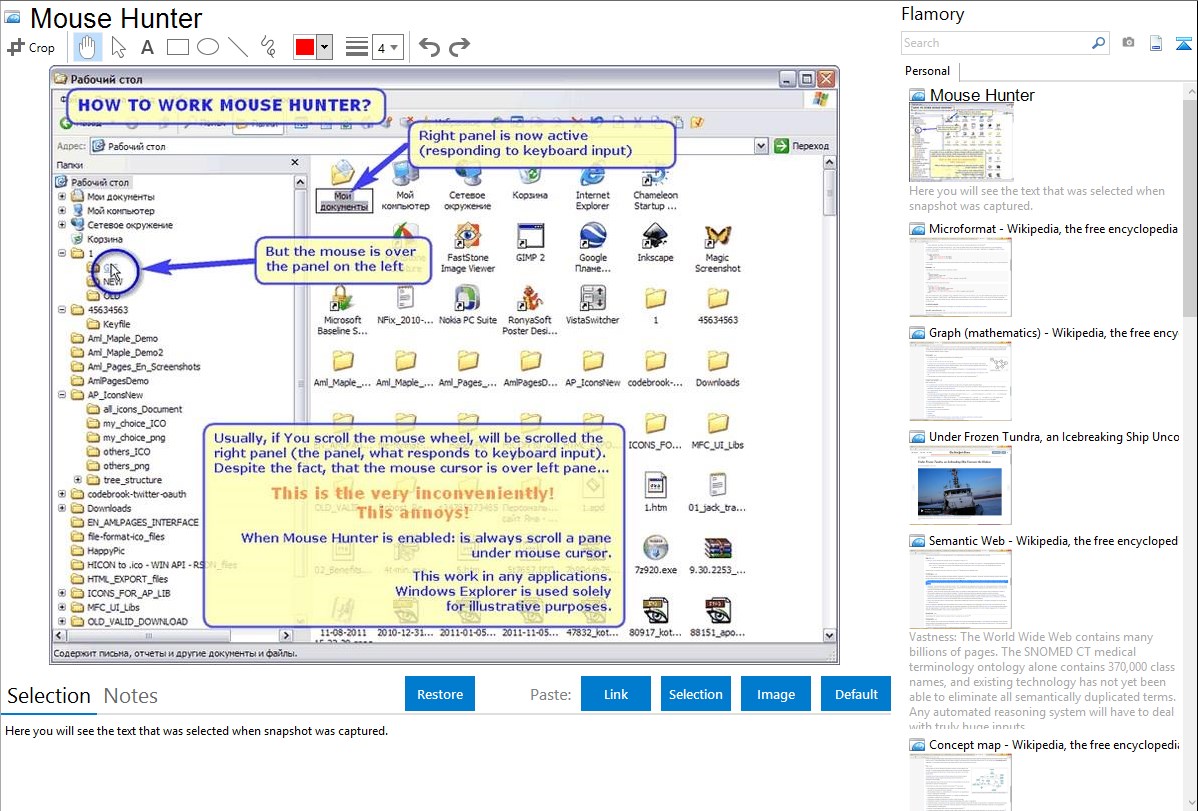
Task: Click the red color swatch
Action: (x=304, y=47)
